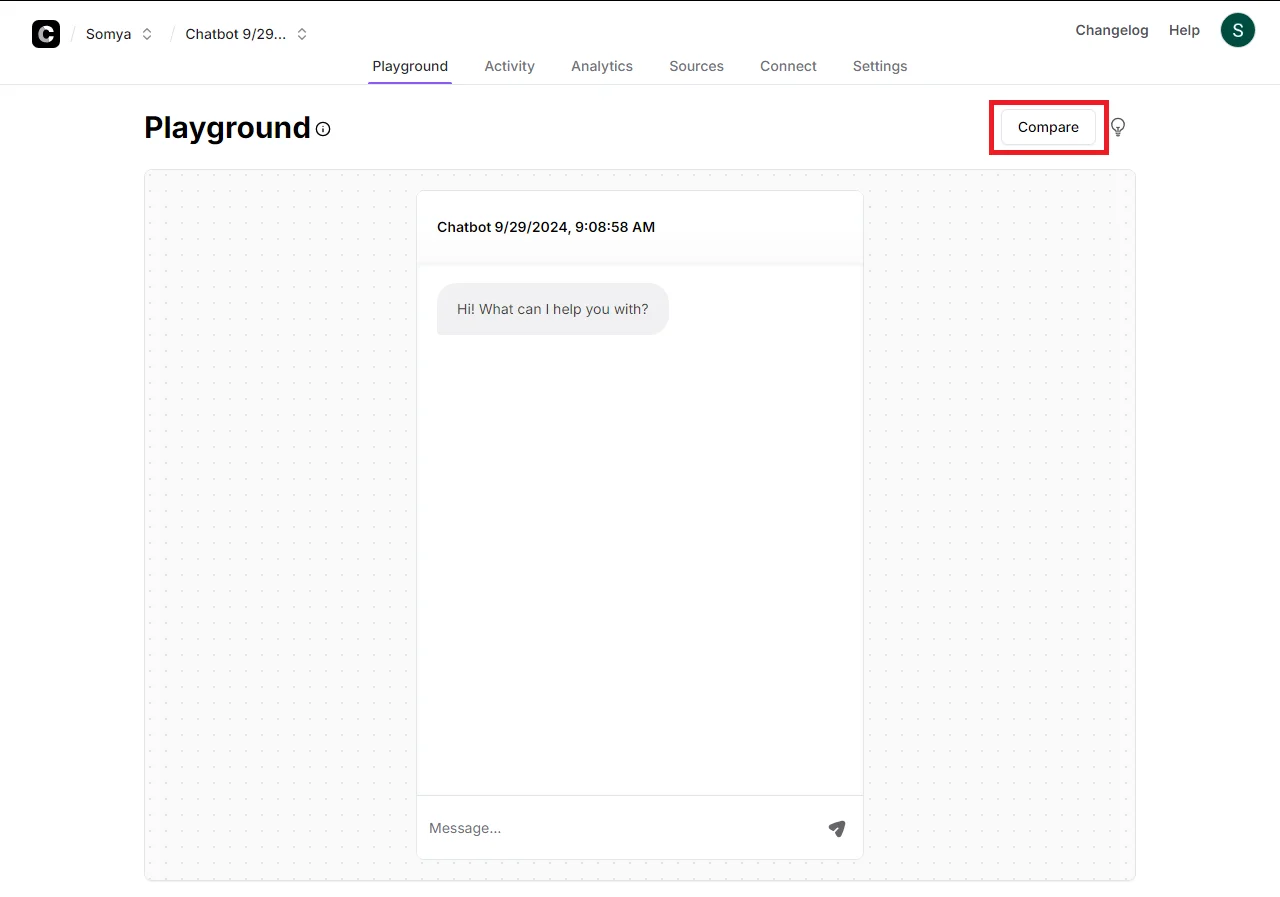Click the info icon beside Playground
Viewport: 1280px width, 897px height.
click(x=323, y=129)
